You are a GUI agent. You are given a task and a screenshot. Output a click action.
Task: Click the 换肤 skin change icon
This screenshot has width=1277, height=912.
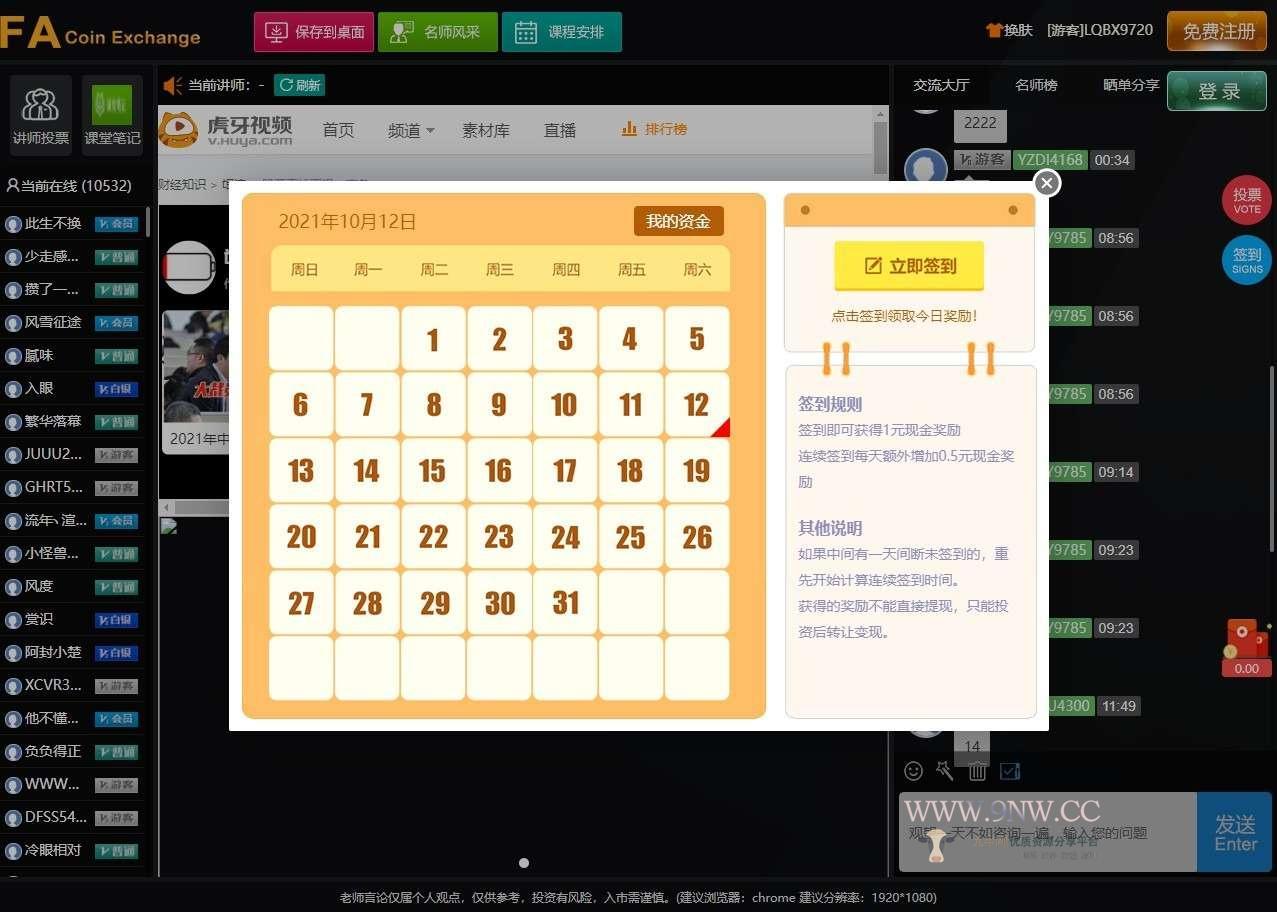point(1009,30)
